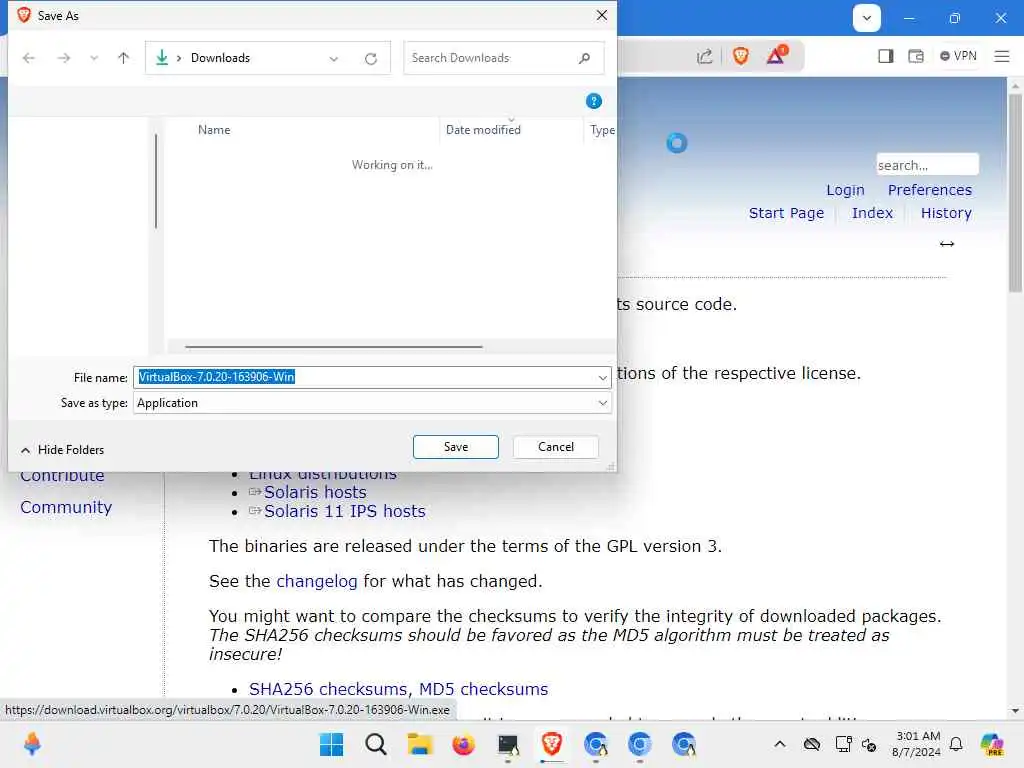Click the VirtualBox site search box

927,165
